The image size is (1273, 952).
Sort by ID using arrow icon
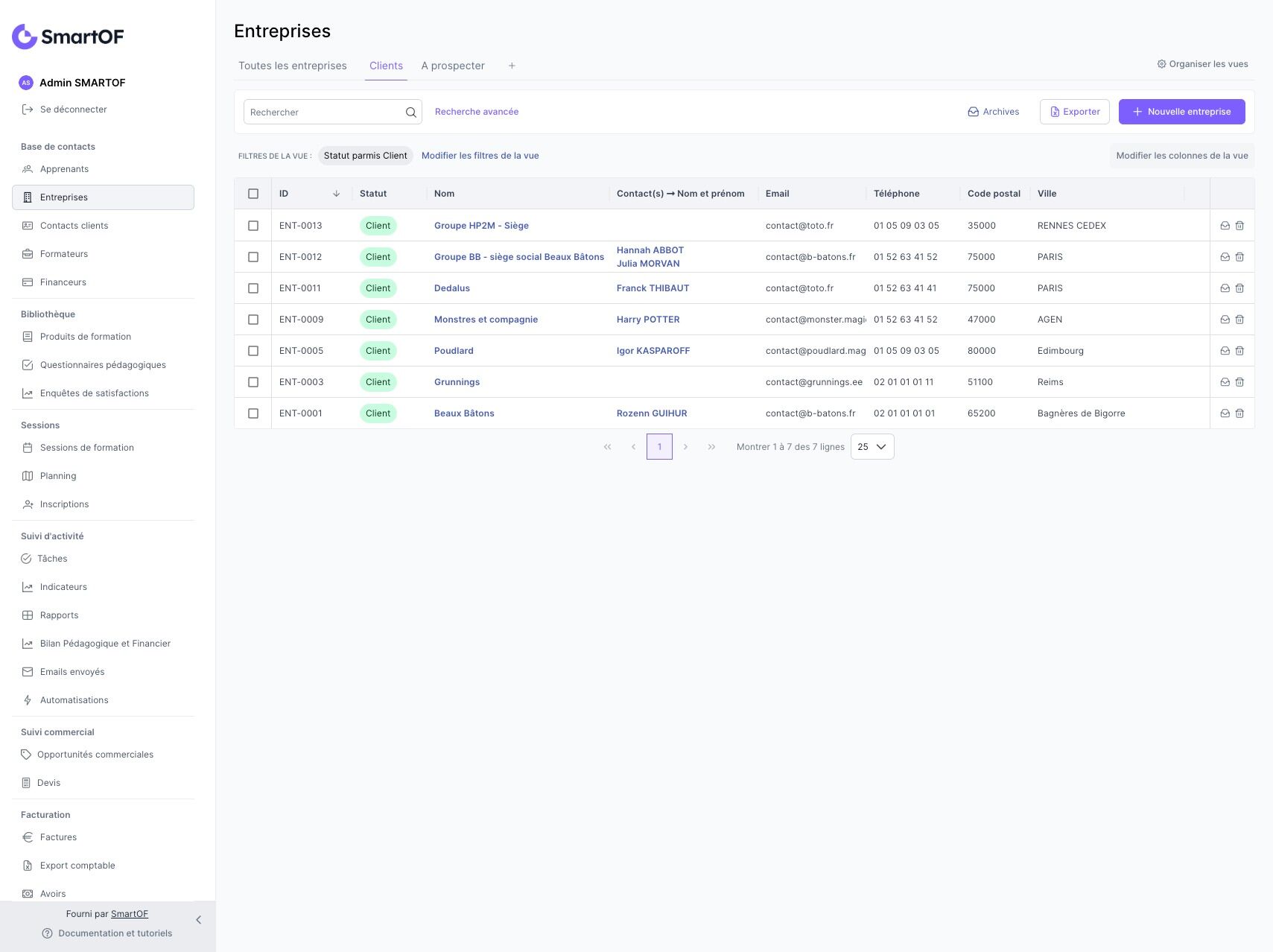[336, 194]
